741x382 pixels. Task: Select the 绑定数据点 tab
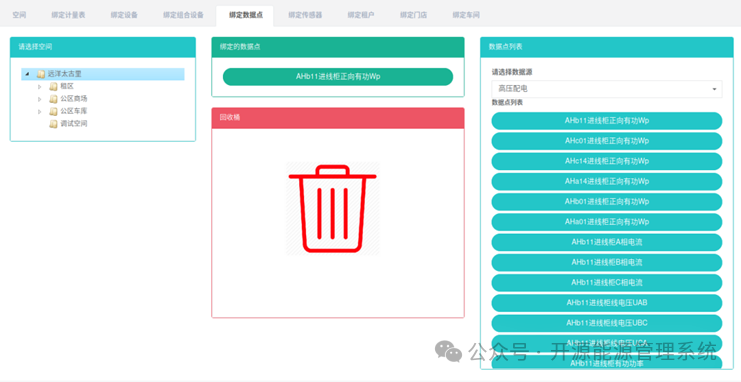245,15
